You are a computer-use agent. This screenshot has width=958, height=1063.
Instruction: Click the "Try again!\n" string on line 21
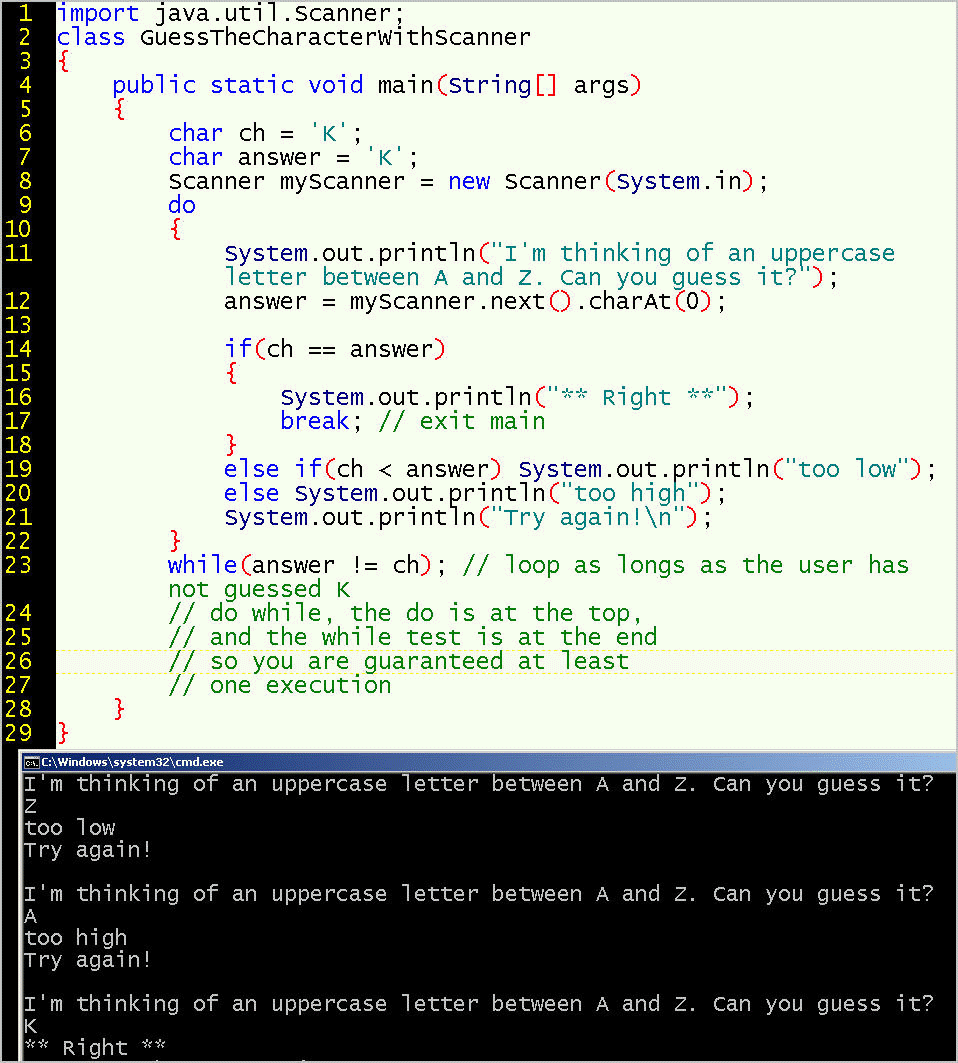click(x=586, y=517)
